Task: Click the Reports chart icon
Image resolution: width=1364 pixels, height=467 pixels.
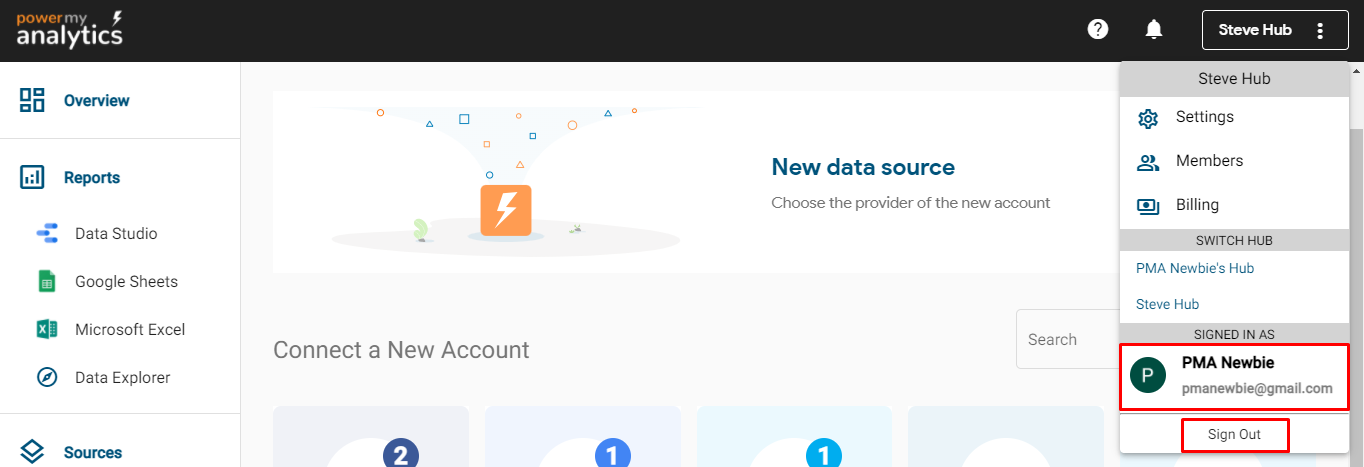Action: click(x=32, y=178)
